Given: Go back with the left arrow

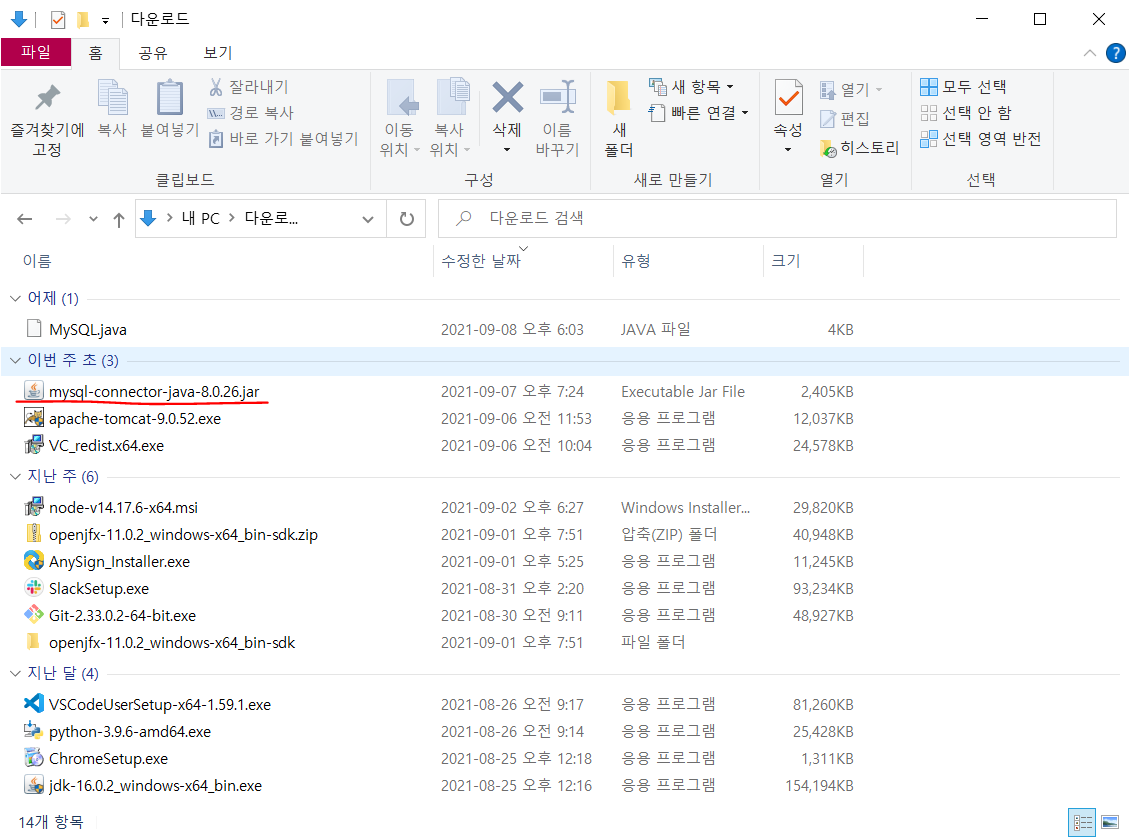Looking at the screenshot, I should (x=25, y=219).
